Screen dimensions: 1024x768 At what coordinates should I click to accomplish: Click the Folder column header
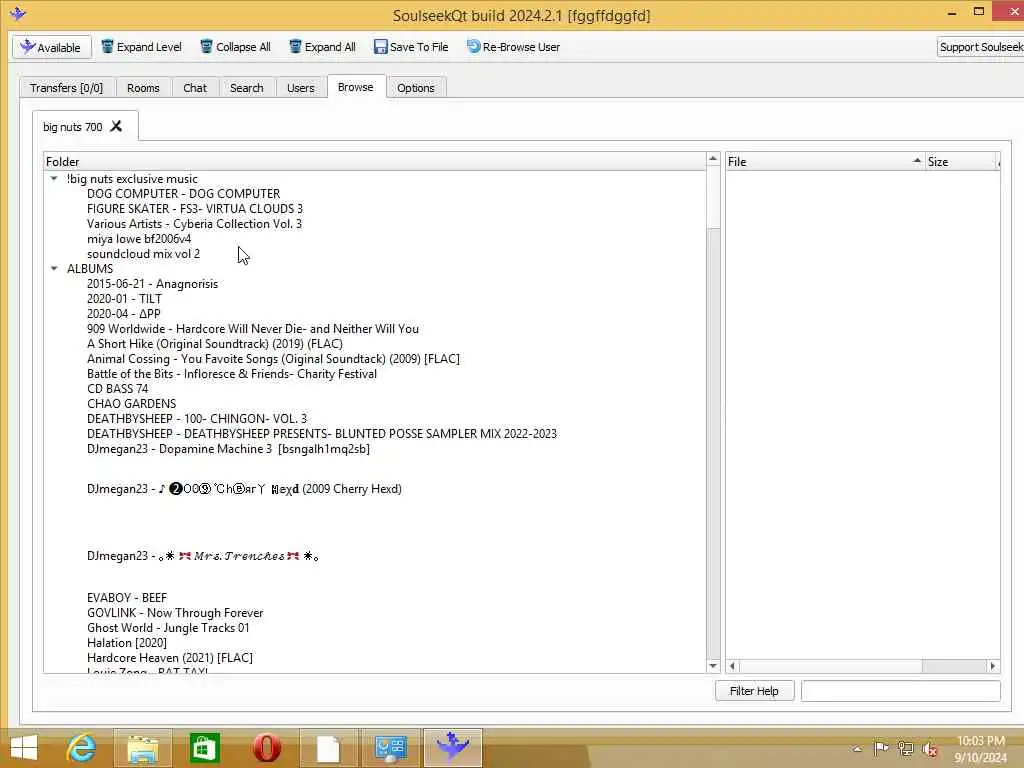pos(375,161)
